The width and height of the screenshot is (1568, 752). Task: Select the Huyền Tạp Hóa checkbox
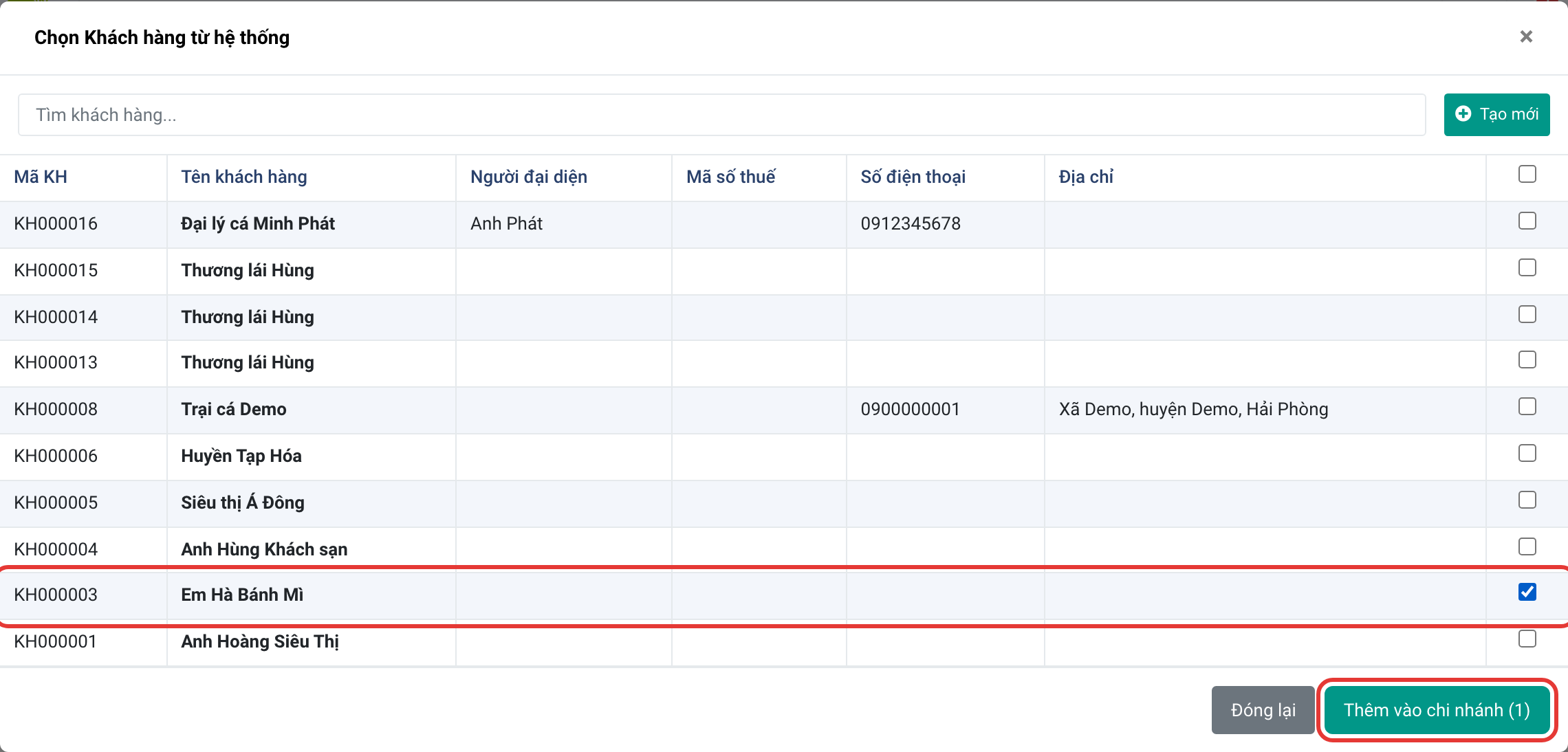[x=1527, y=453]
